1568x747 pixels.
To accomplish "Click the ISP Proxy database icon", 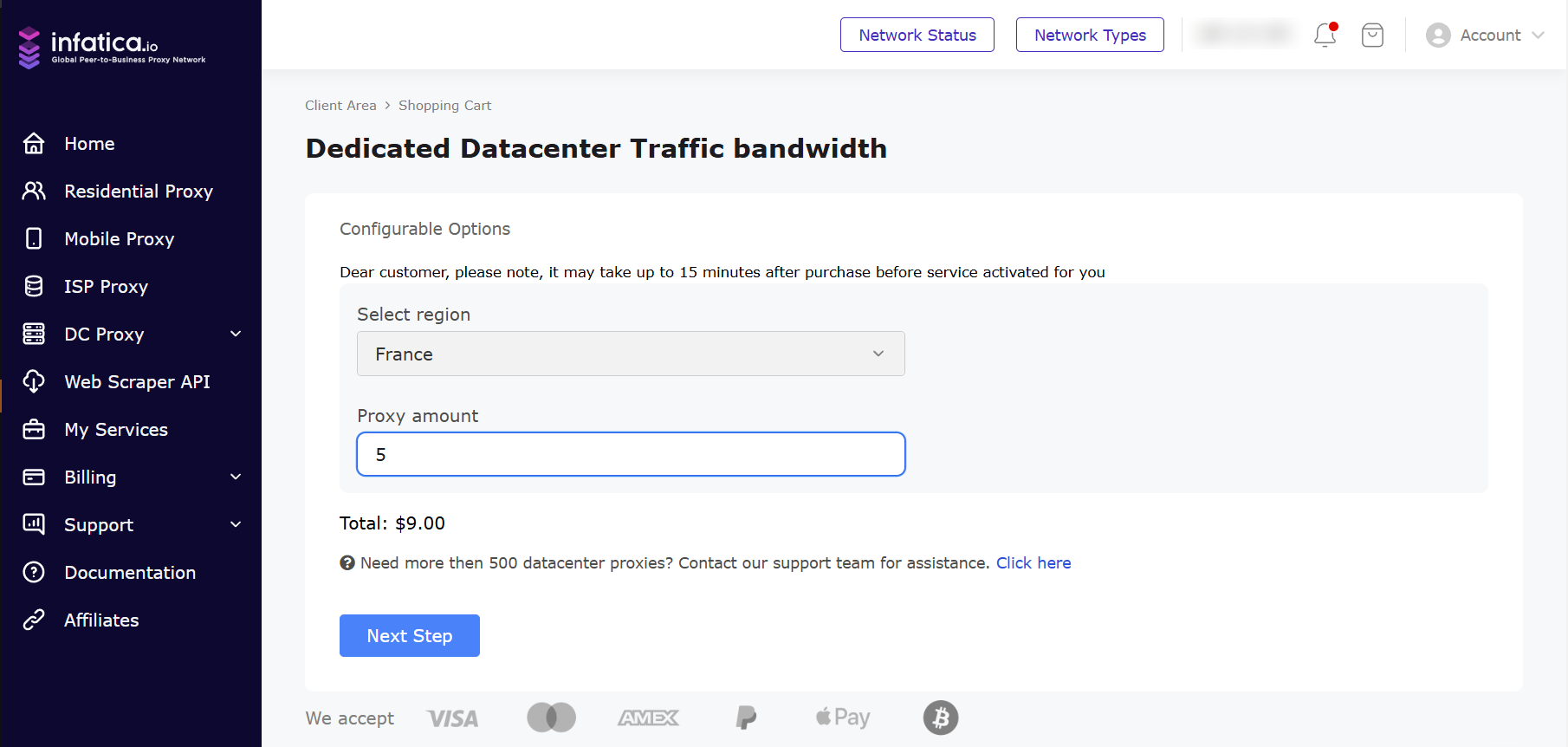I will pyautogui.click(x=34, y=286).
